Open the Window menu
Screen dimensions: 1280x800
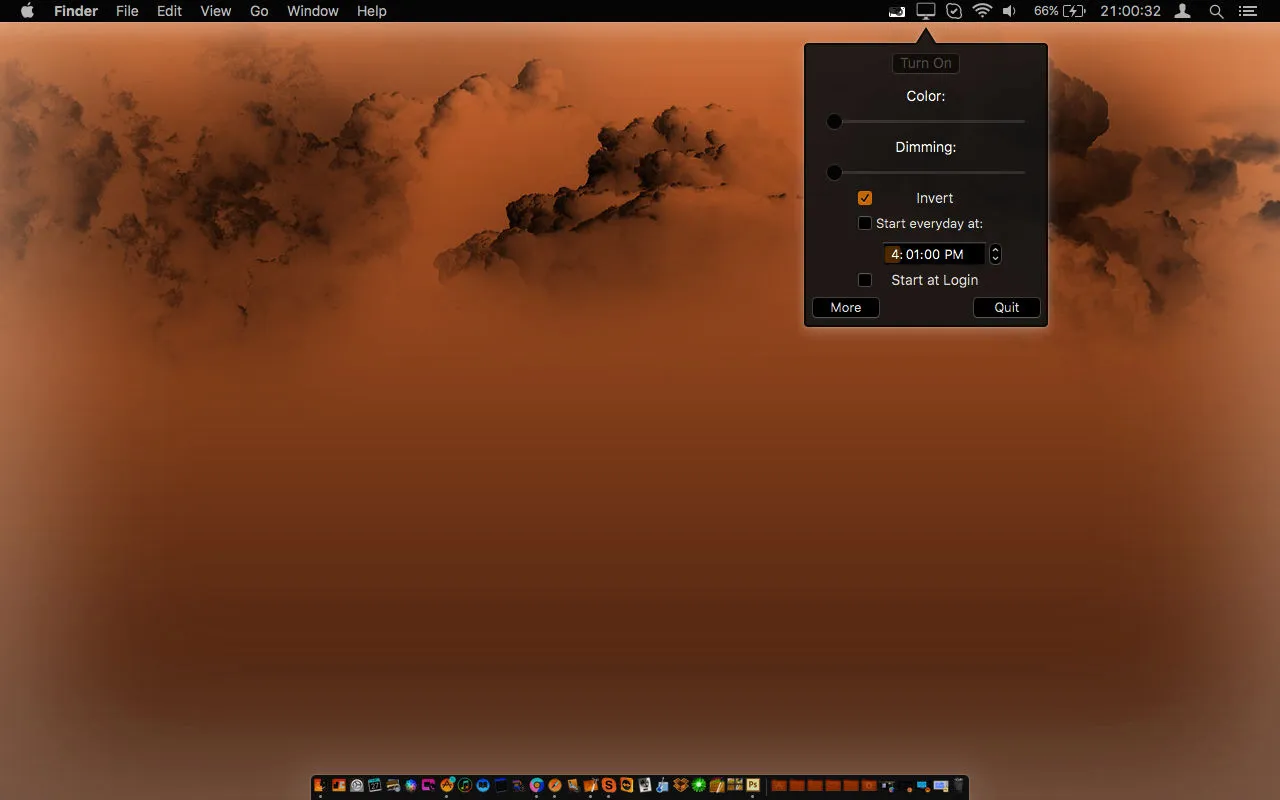click(x=312, y=11)
